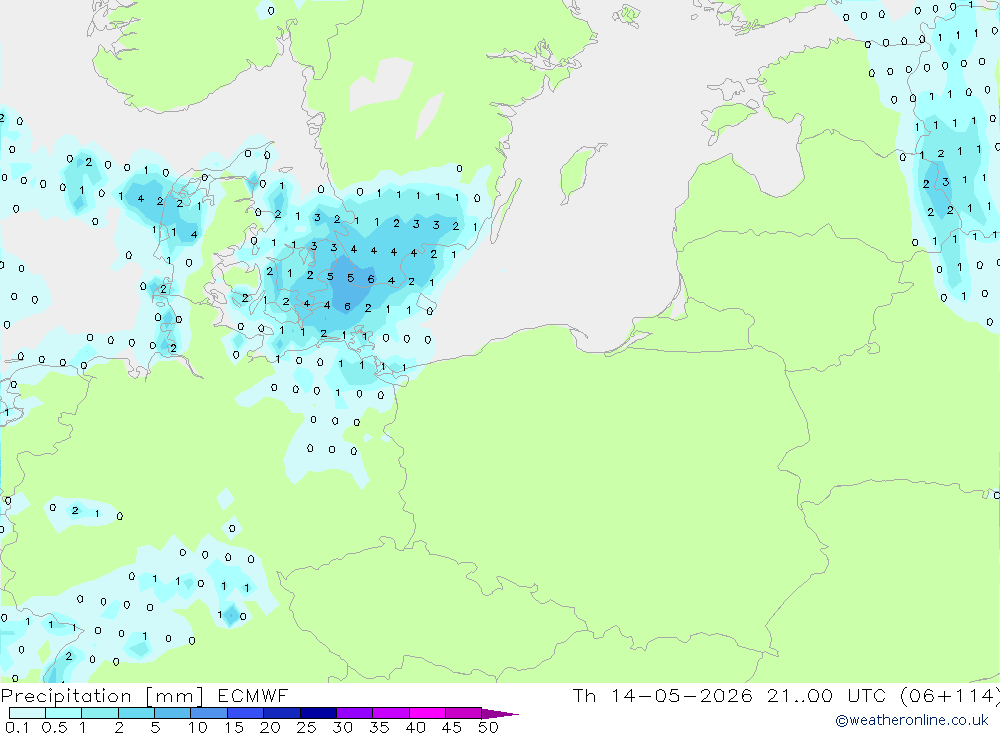Pick the 30–35 mm violet legend swatch
The width and height of the screenshot is (1000, 733).
(354, 713)
